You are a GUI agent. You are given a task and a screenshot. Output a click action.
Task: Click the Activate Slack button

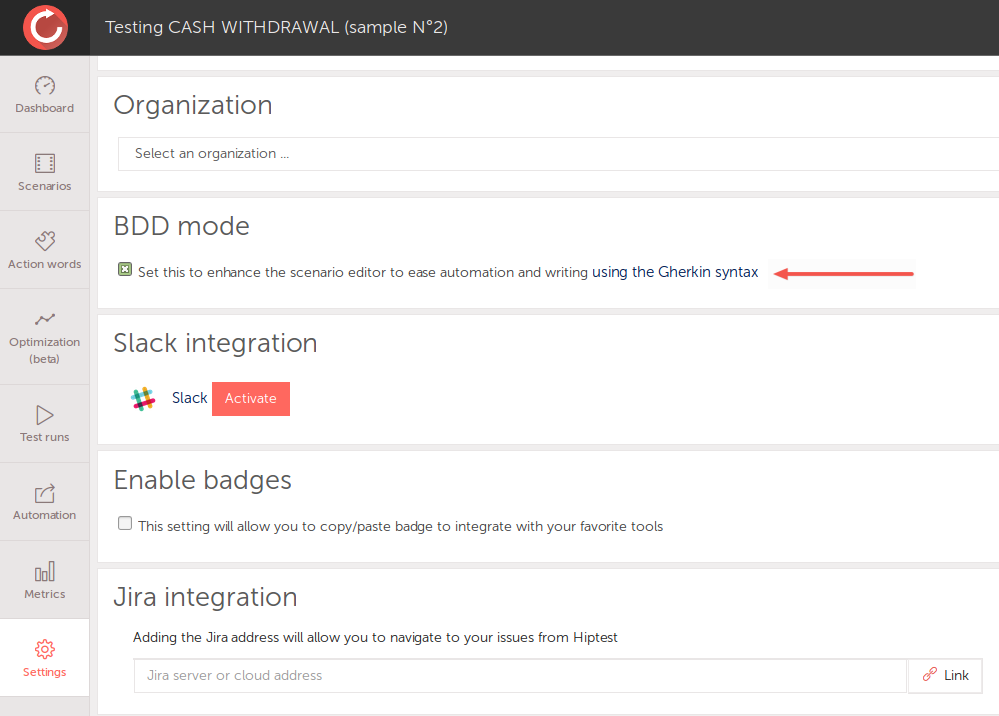(251, 399)
